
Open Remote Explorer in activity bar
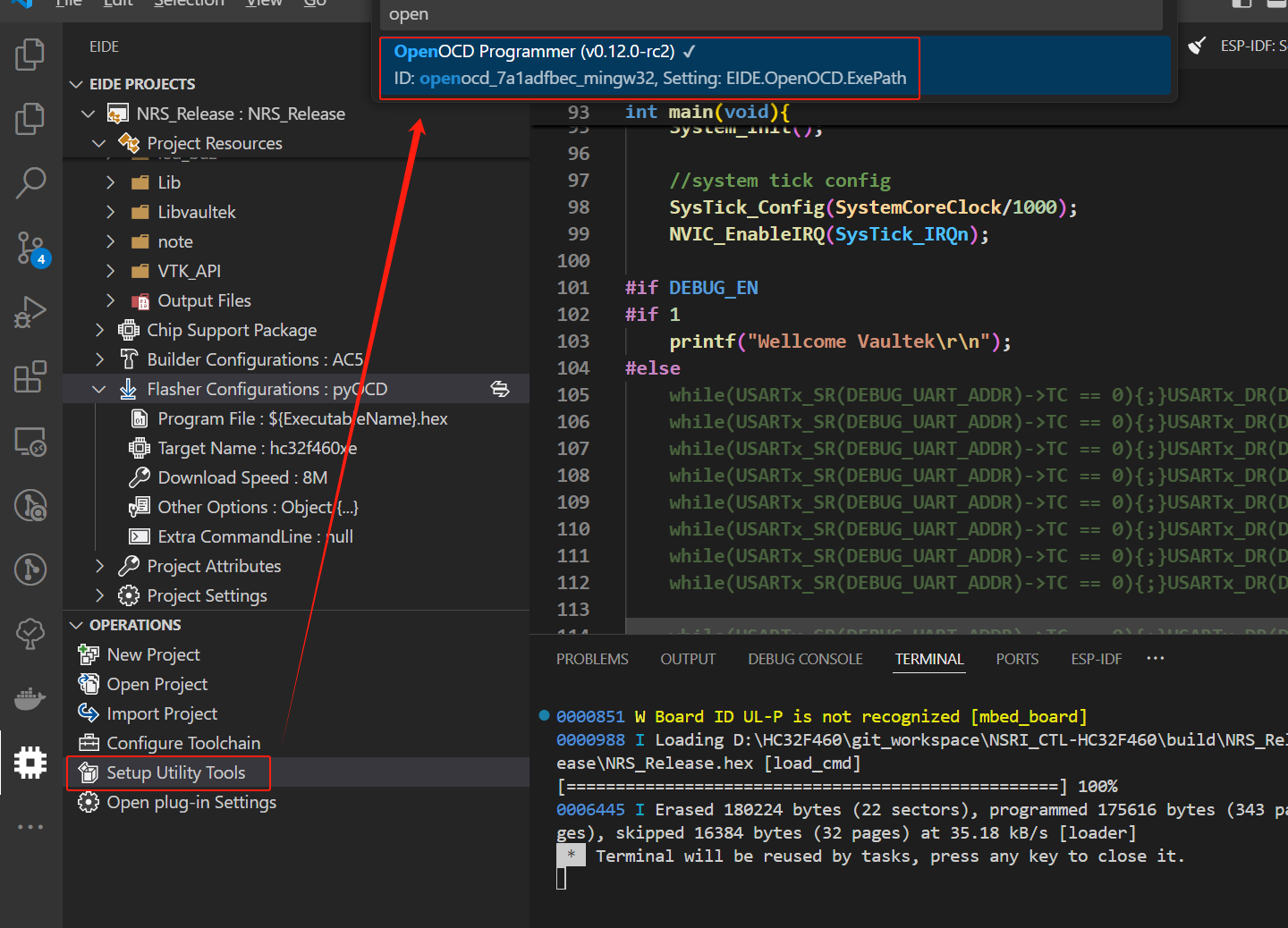(30, 442)
